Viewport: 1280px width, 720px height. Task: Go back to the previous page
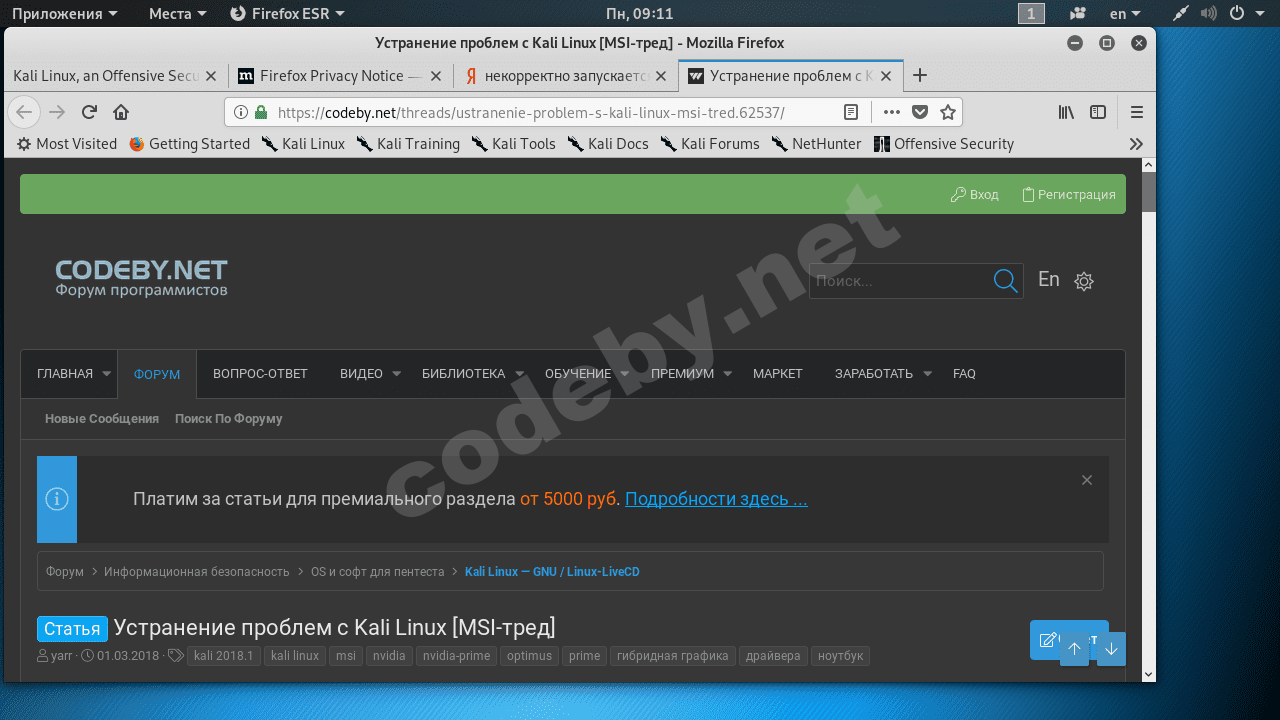click(x=24, y=112)
